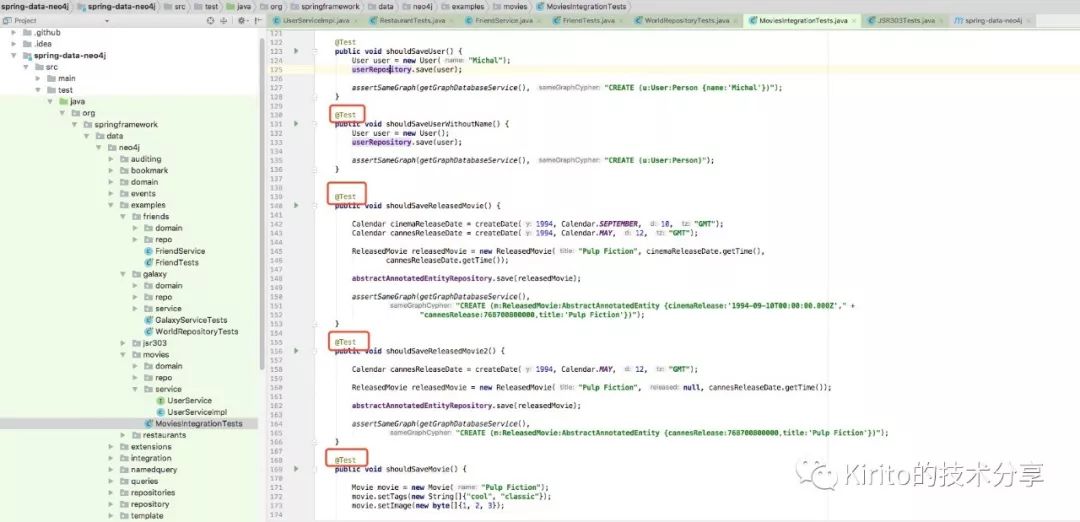The width and height of the screenshot is (1080, 522).
Task: Open the Project panel gear settings
Action: pyautogui.click(x=241, y=21)
